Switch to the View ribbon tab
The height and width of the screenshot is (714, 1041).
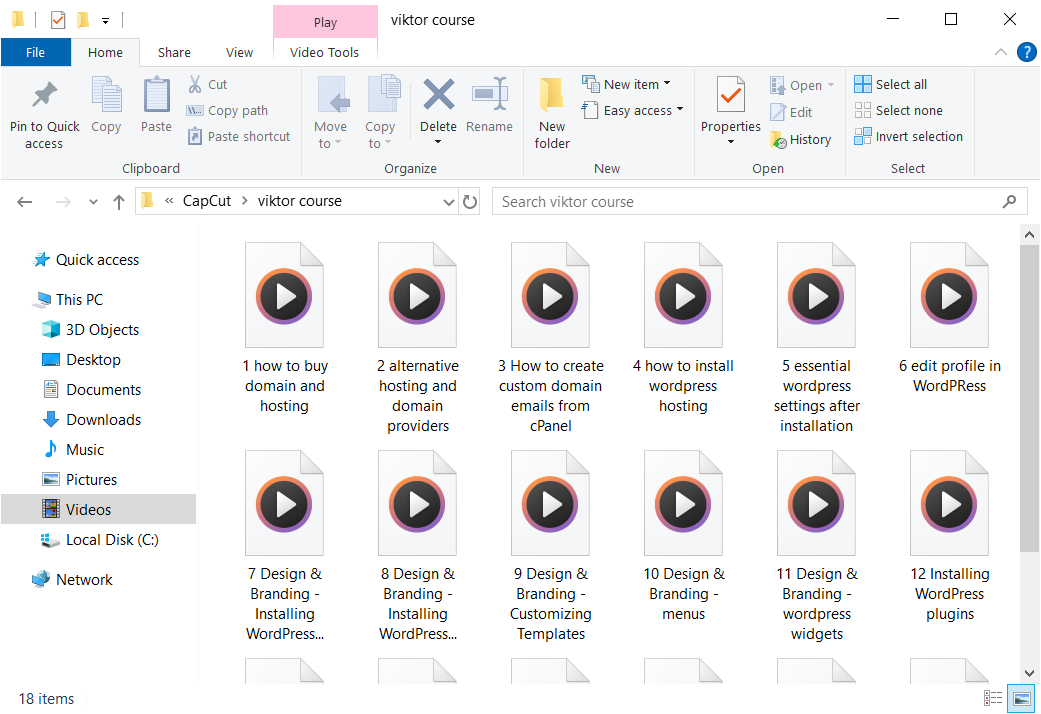pos(240,52)
